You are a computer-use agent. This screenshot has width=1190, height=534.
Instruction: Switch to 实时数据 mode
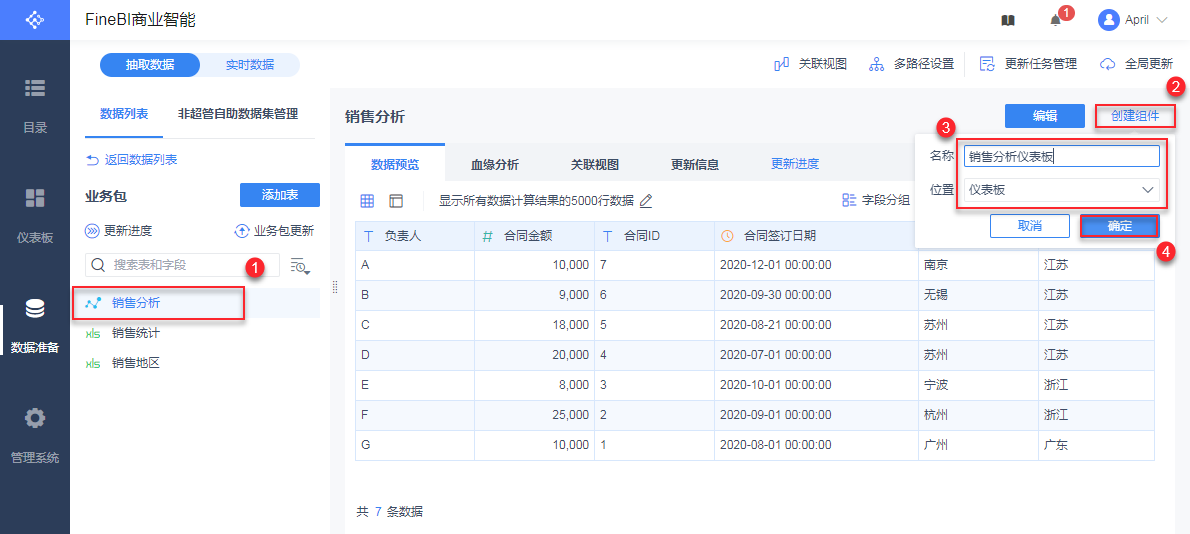[249, 65]
